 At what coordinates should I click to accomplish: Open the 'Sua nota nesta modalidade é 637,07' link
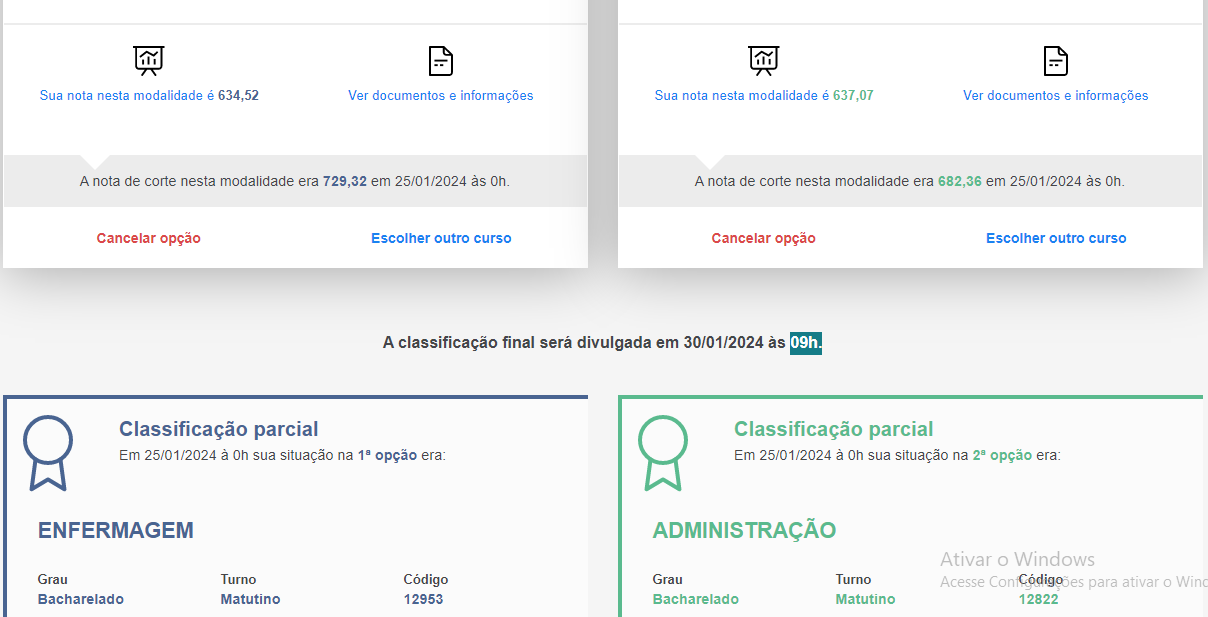click(764, 96)
